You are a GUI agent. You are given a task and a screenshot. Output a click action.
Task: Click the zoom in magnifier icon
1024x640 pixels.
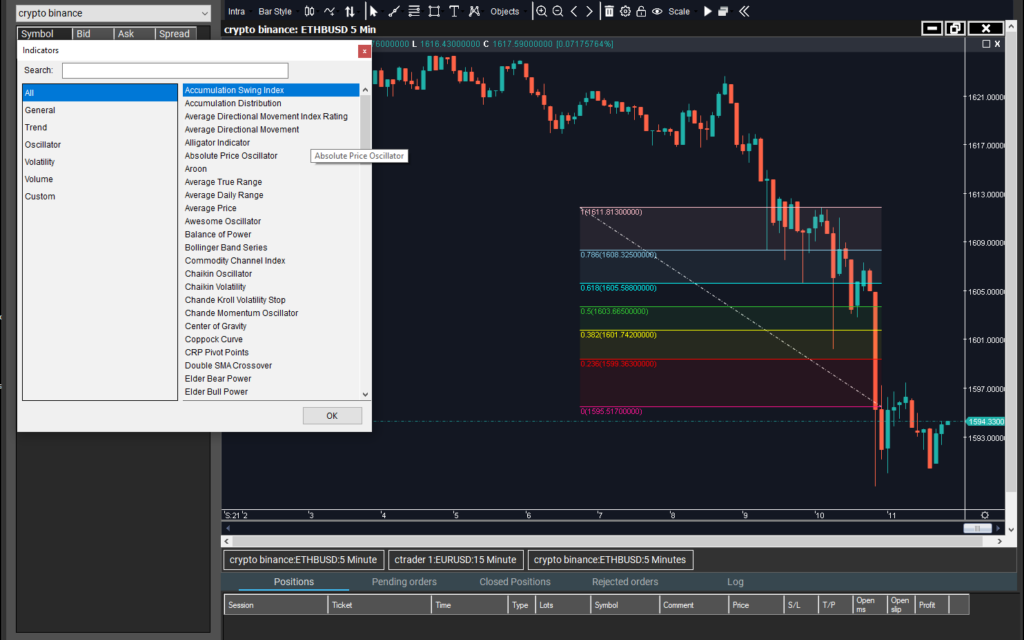pyautogui.click(x=541, y=11)
